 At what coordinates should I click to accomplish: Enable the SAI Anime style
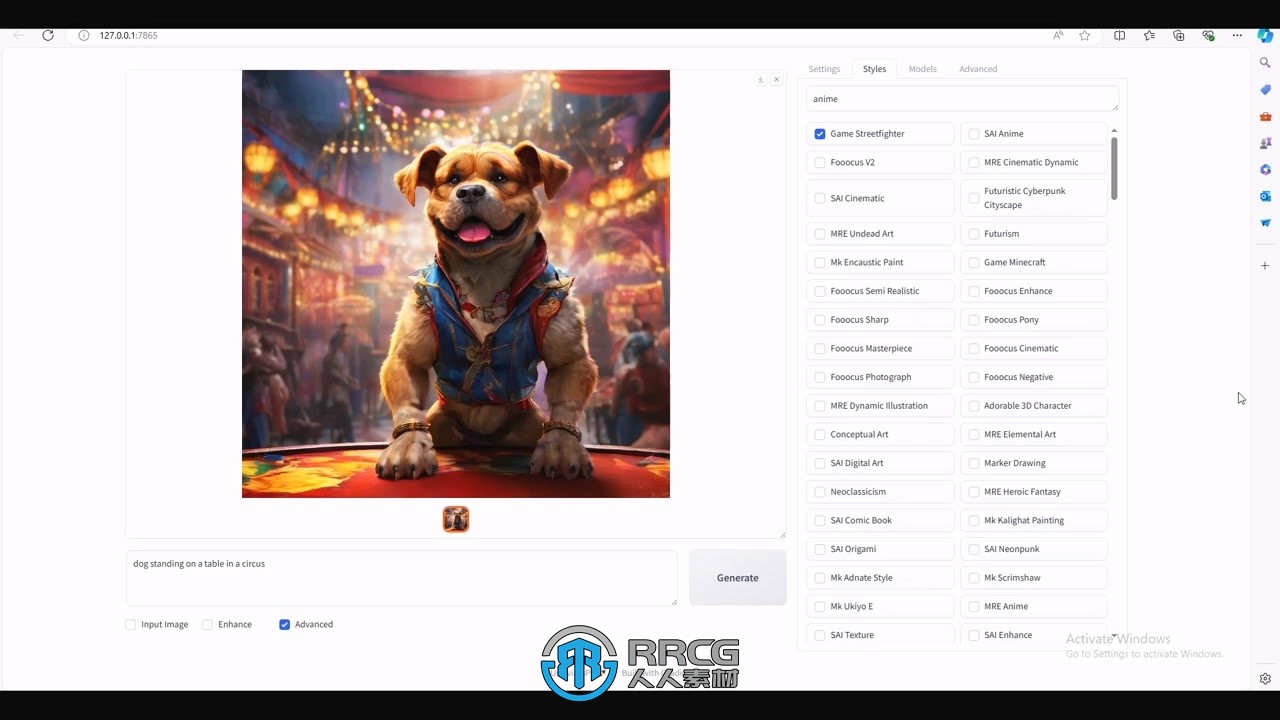[974, 134]
